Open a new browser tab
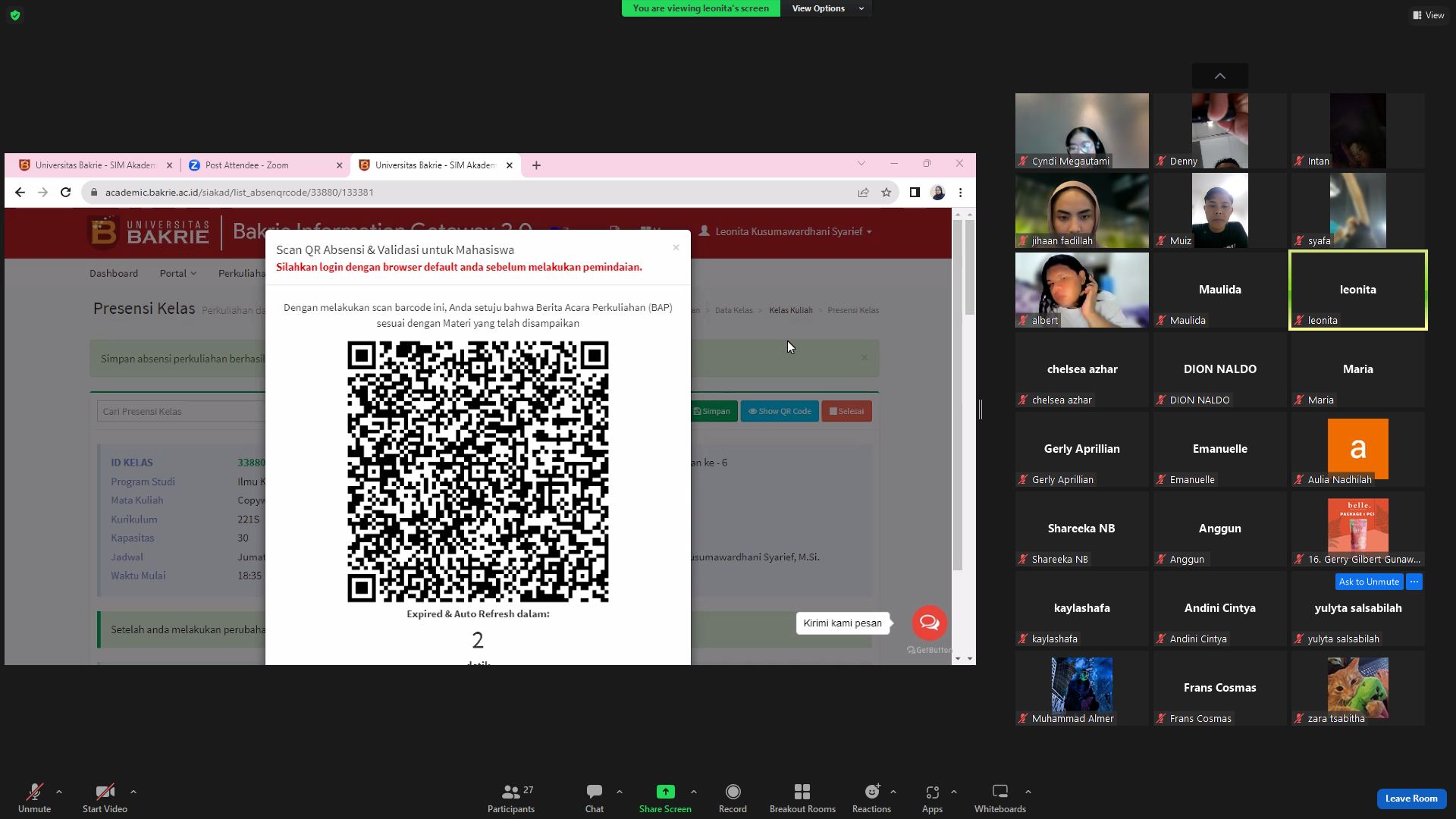The width and height of the screenshot is (1456, 819). coord(537,165)
